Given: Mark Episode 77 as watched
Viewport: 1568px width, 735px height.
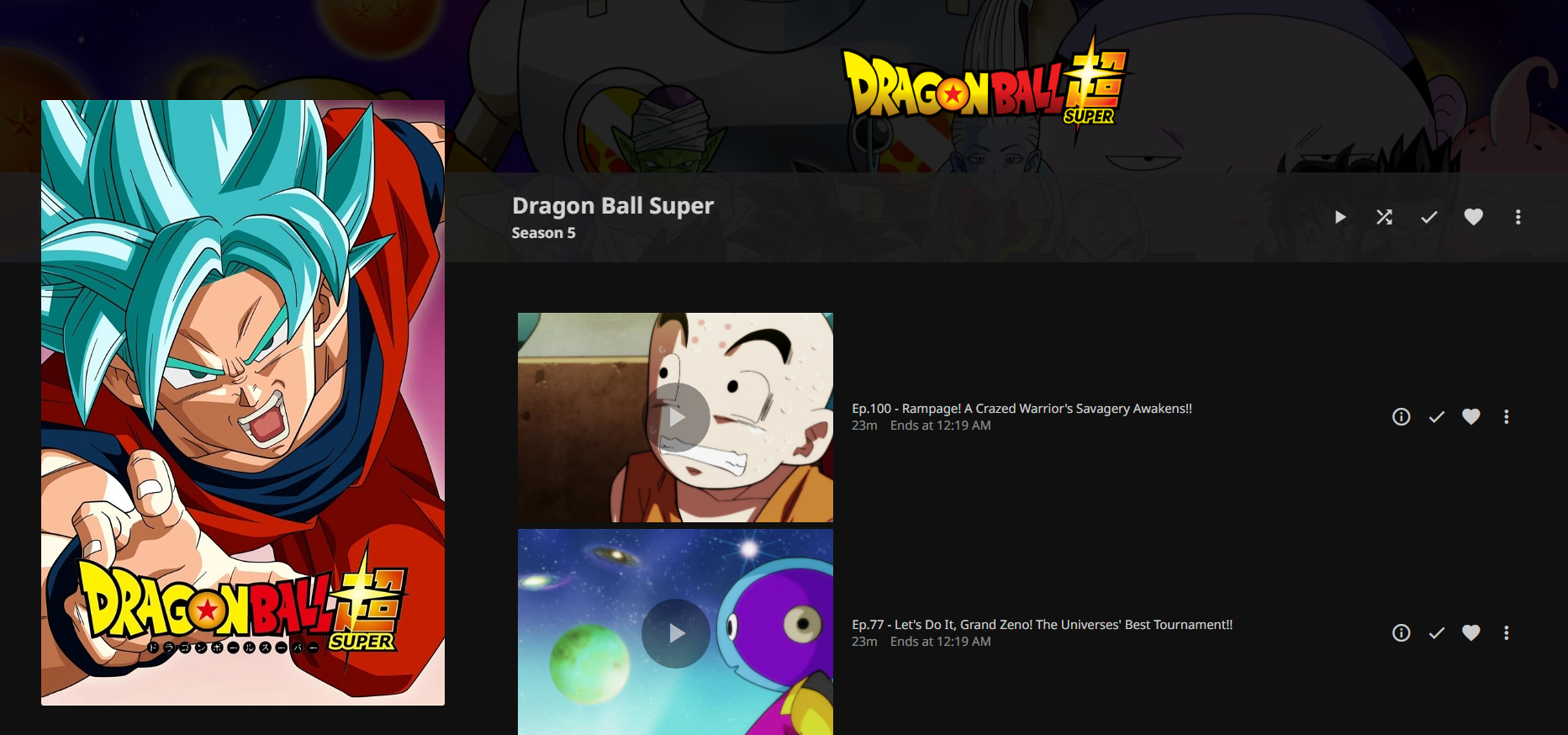Looking at the screenshot, I should click(1436, 632).
